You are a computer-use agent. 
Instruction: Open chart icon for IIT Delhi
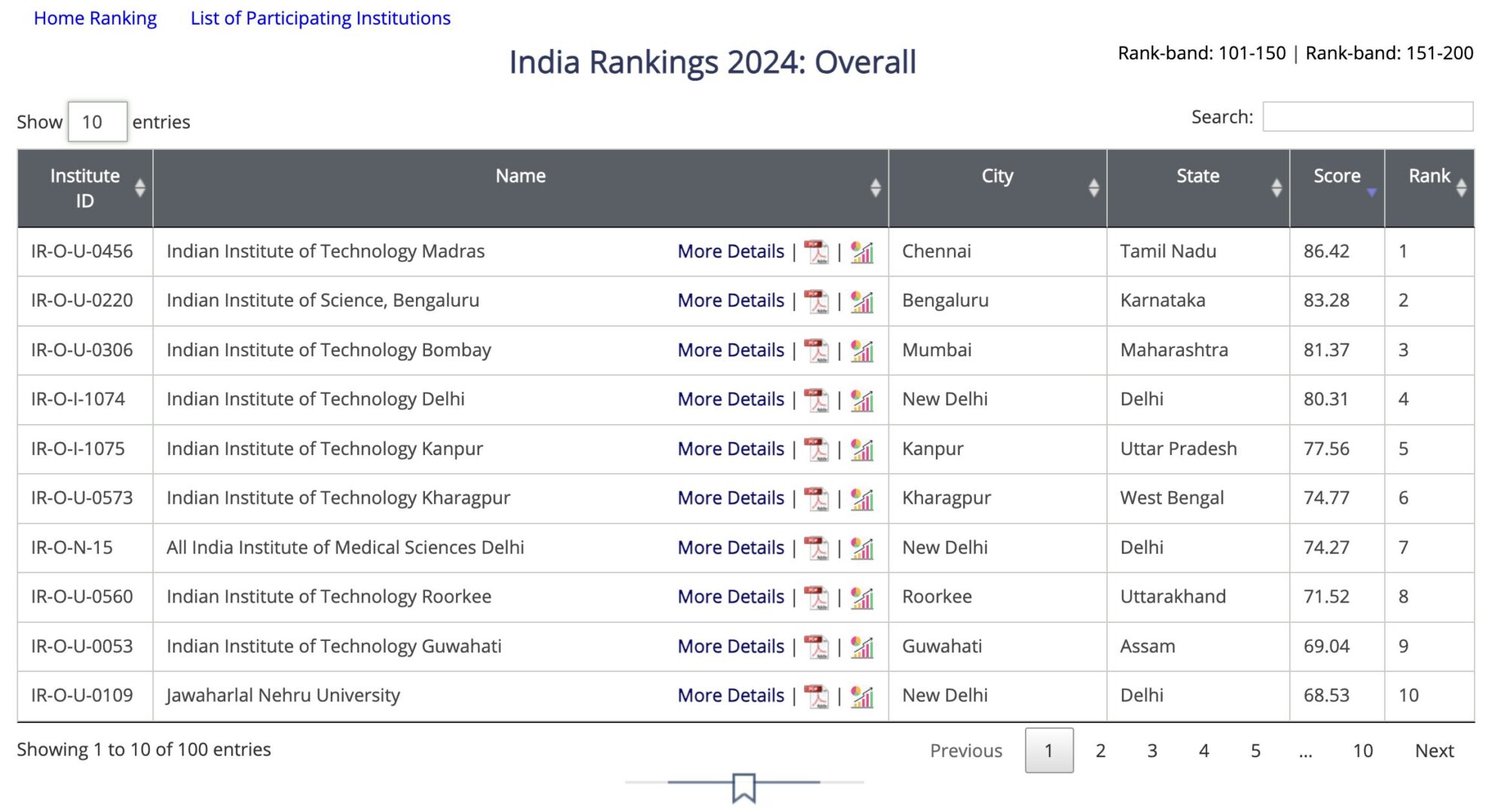tap(862, 400)
